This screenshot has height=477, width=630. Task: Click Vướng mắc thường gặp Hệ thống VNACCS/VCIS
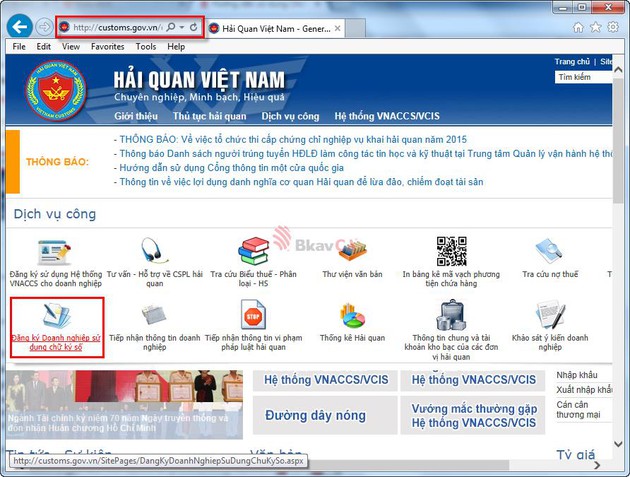[473, 415]
